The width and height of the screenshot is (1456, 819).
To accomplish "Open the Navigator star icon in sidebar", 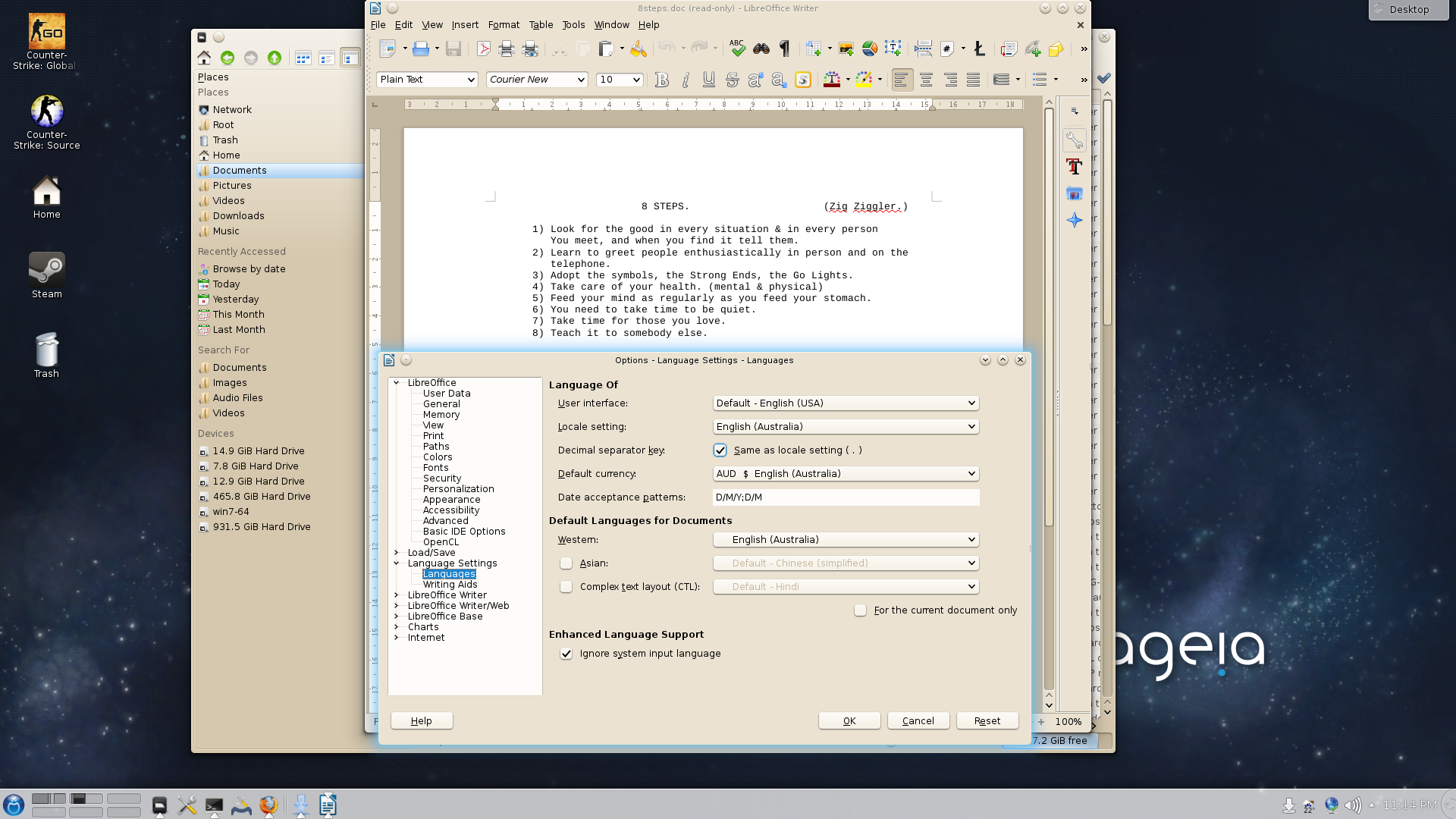I will (1074, 220).
